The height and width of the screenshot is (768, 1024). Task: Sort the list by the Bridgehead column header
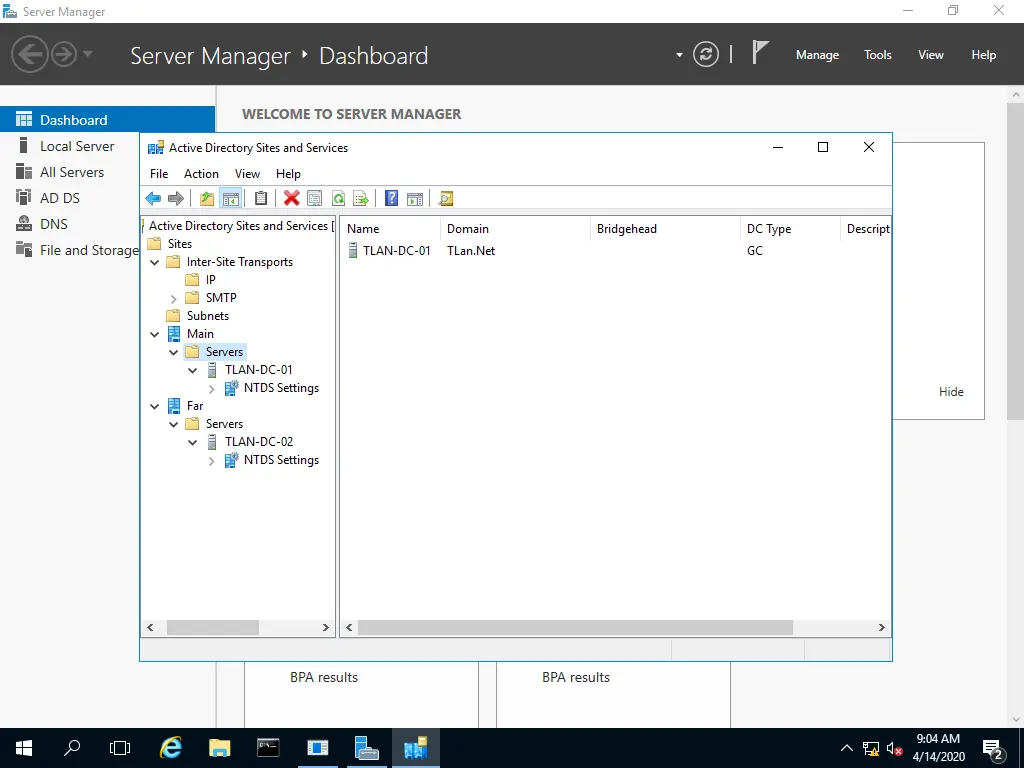pyautogui.click(x=664, y=229)
